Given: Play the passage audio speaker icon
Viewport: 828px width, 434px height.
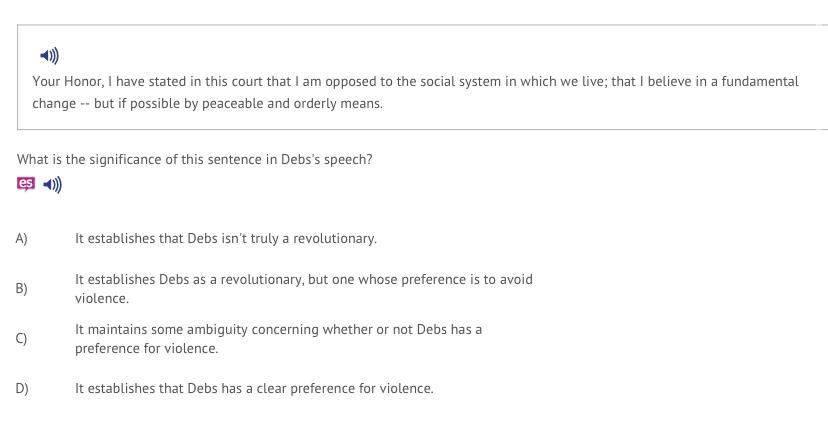Looking at the screenshot, I should (x=49, y=56).
